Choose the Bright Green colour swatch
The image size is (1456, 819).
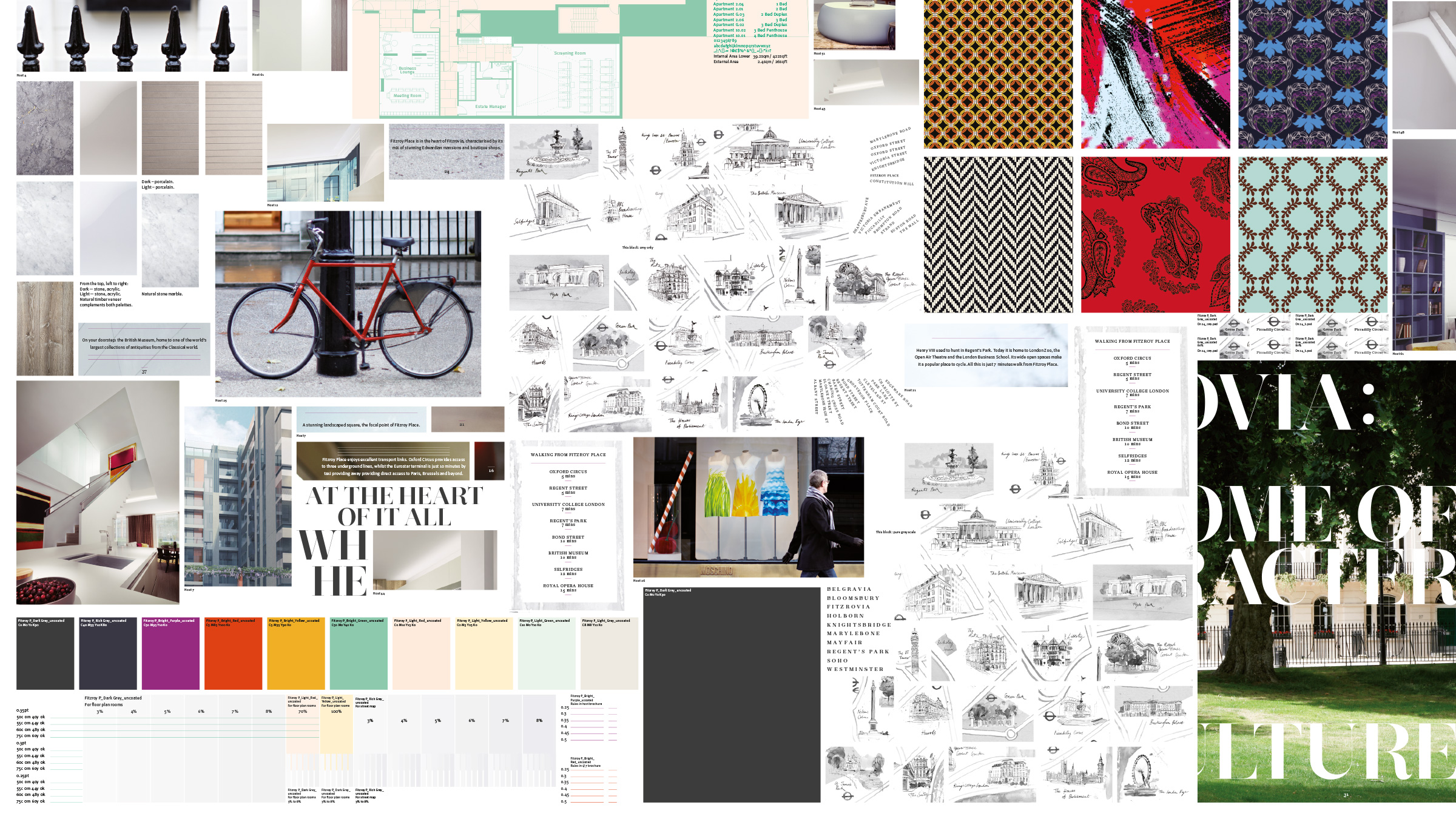coord(359,653)
